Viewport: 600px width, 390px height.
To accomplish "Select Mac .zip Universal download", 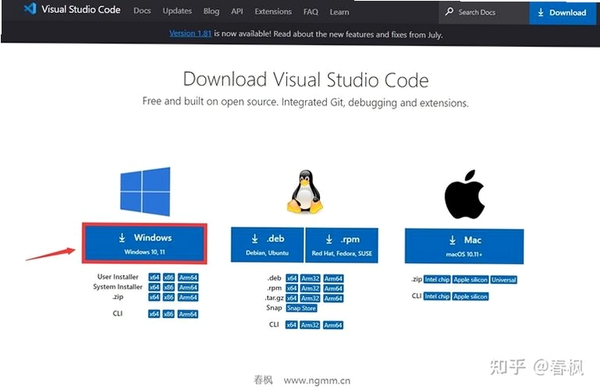I will click(504, 280).
